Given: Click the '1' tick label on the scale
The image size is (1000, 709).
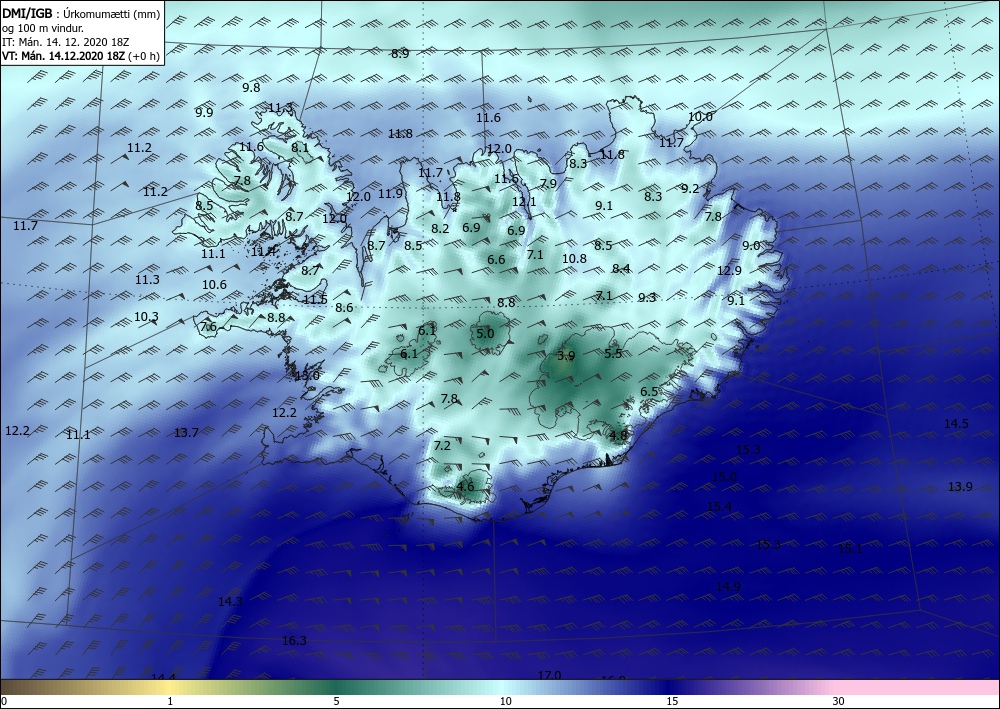Looking at the screenshot, I should click(170, 701).
